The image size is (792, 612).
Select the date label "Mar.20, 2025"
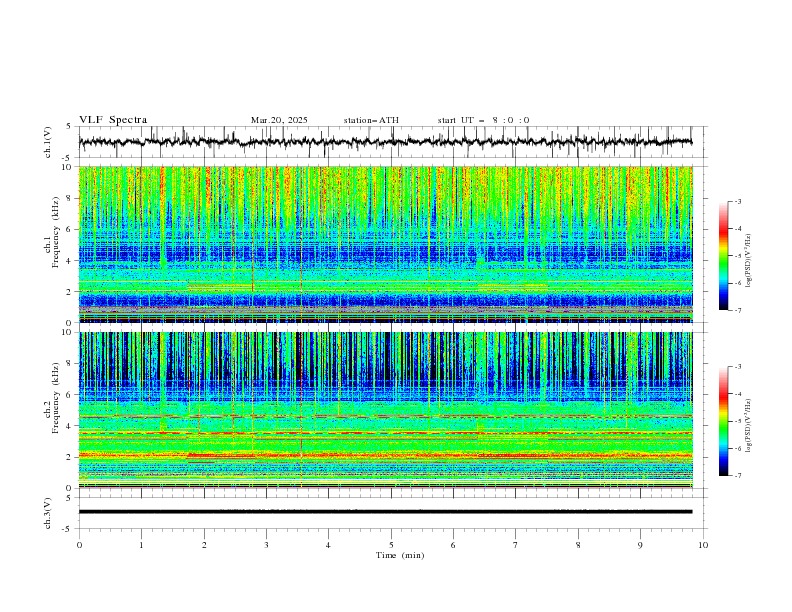pos(279,120)
